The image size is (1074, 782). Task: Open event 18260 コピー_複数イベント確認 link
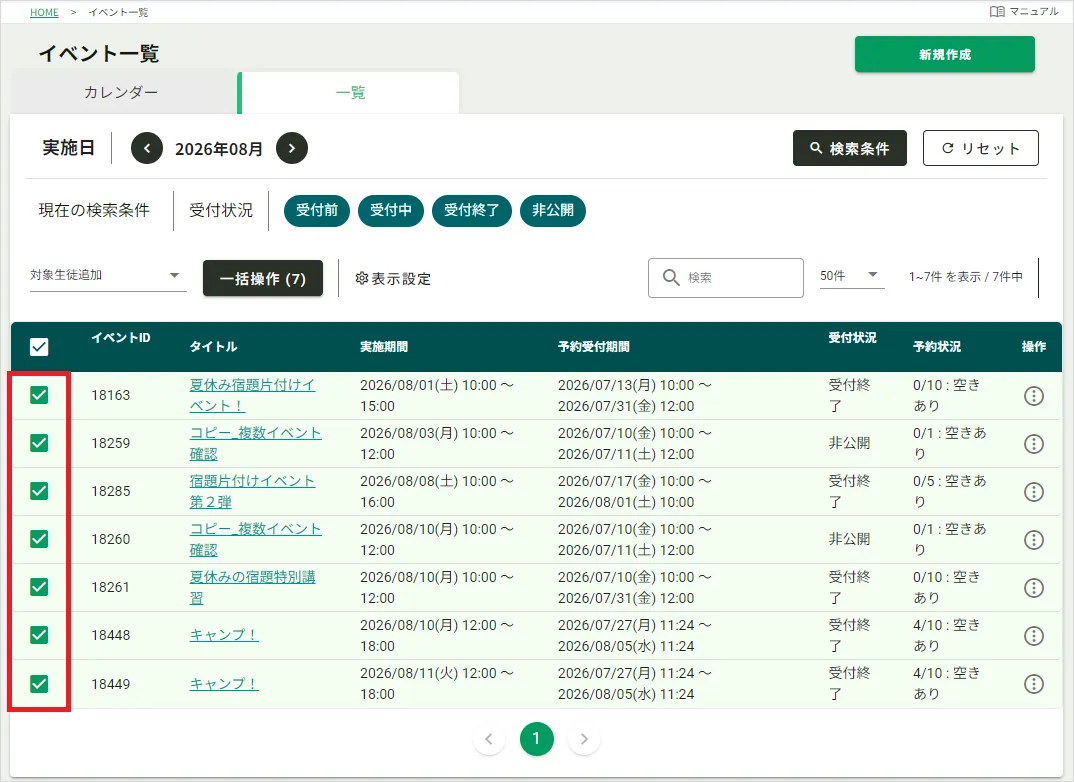tap(255, 539)
